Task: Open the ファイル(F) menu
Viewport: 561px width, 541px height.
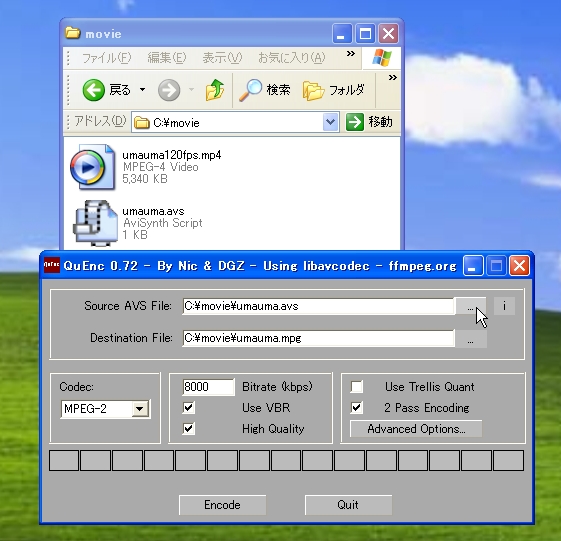Action: click(x=107, y=58)
